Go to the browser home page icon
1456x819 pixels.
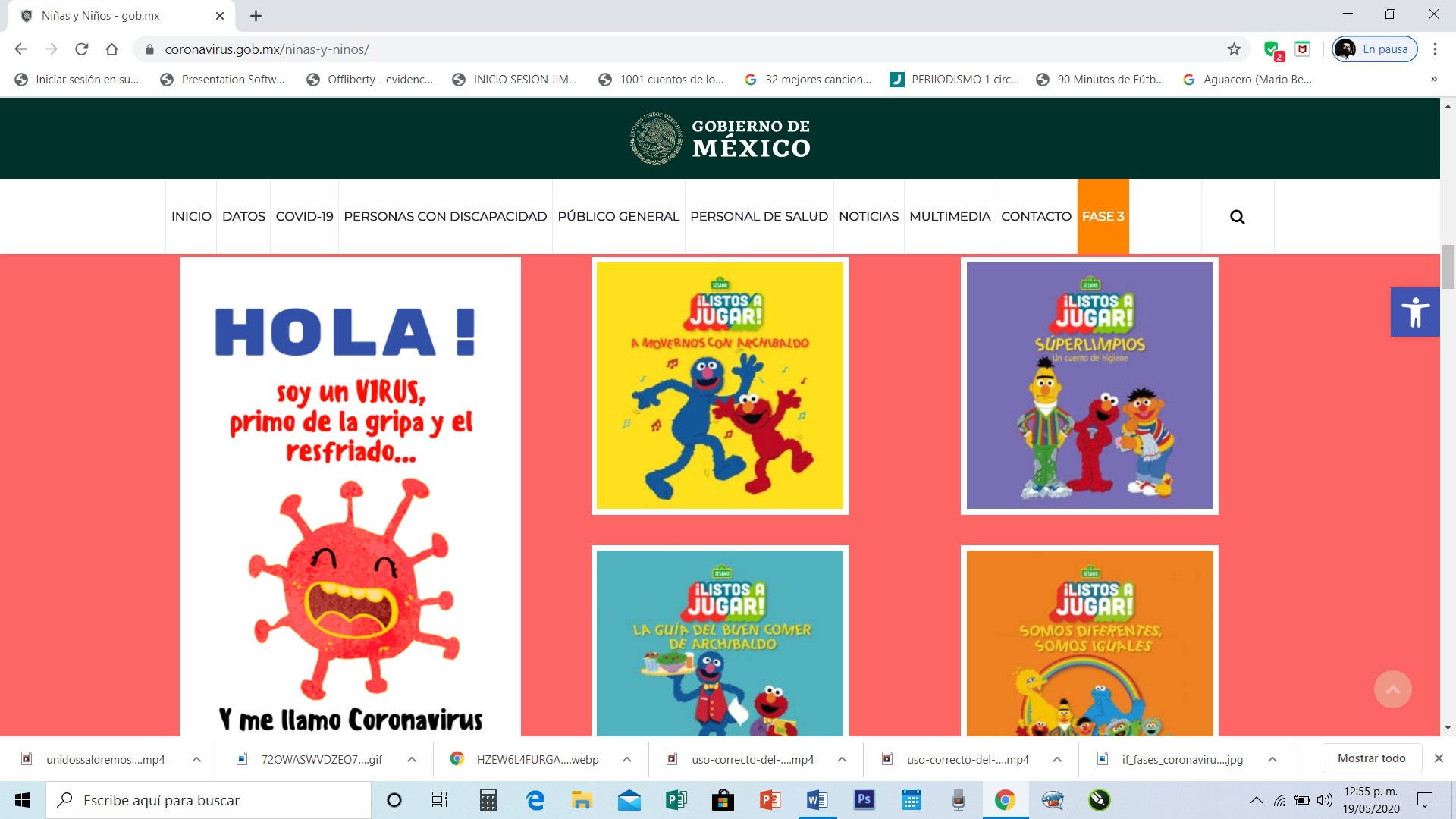tap(111, 49)
